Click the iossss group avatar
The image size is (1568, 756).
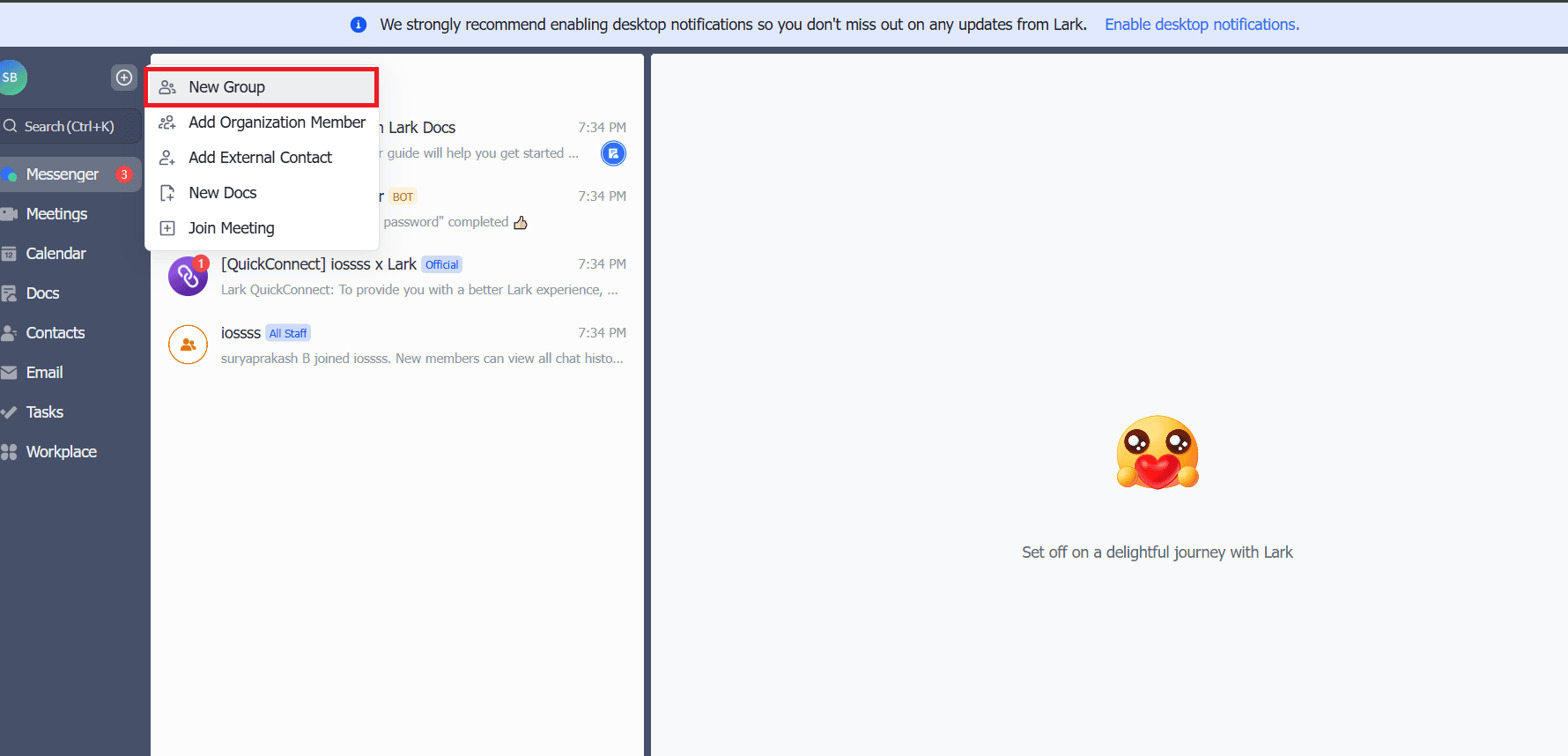pos(188,345)
